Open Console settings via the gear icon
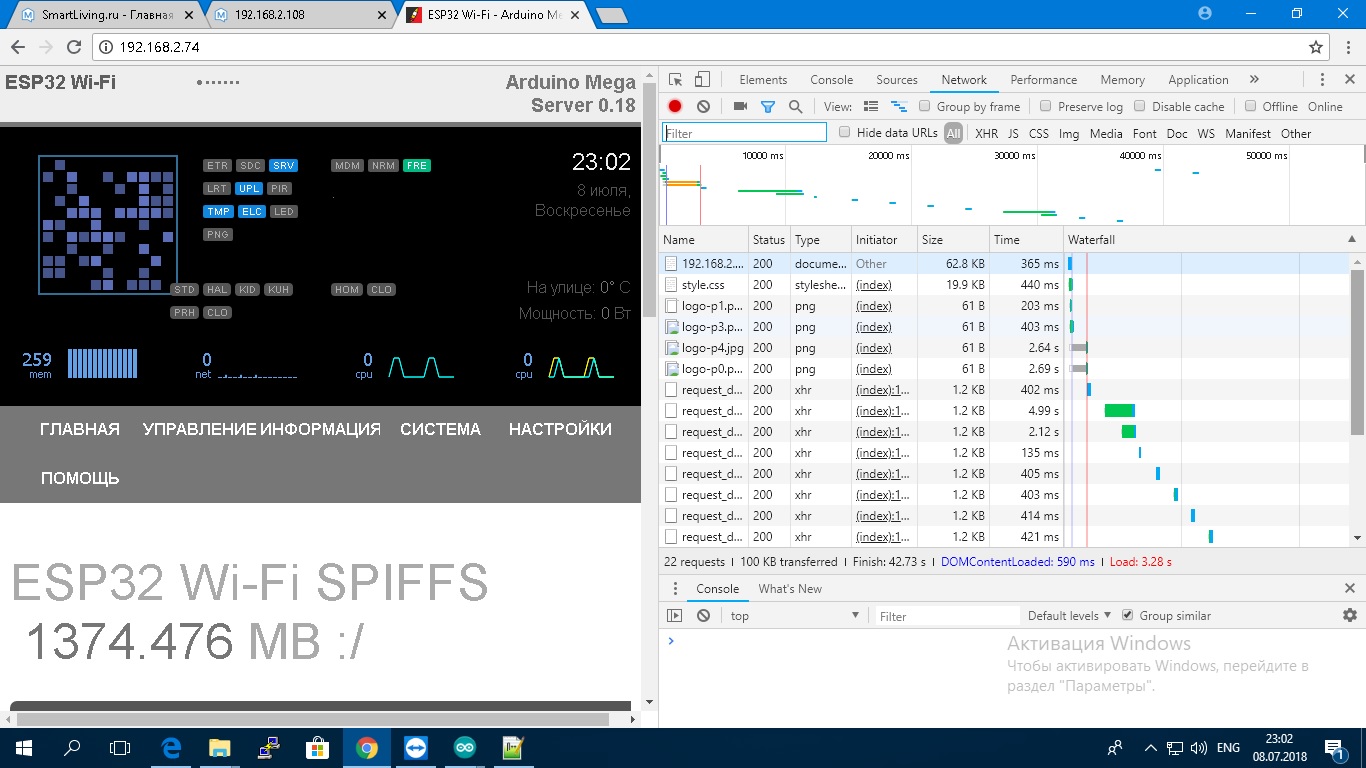The width and height of the screenshot is (1366, 768). 1348,616
